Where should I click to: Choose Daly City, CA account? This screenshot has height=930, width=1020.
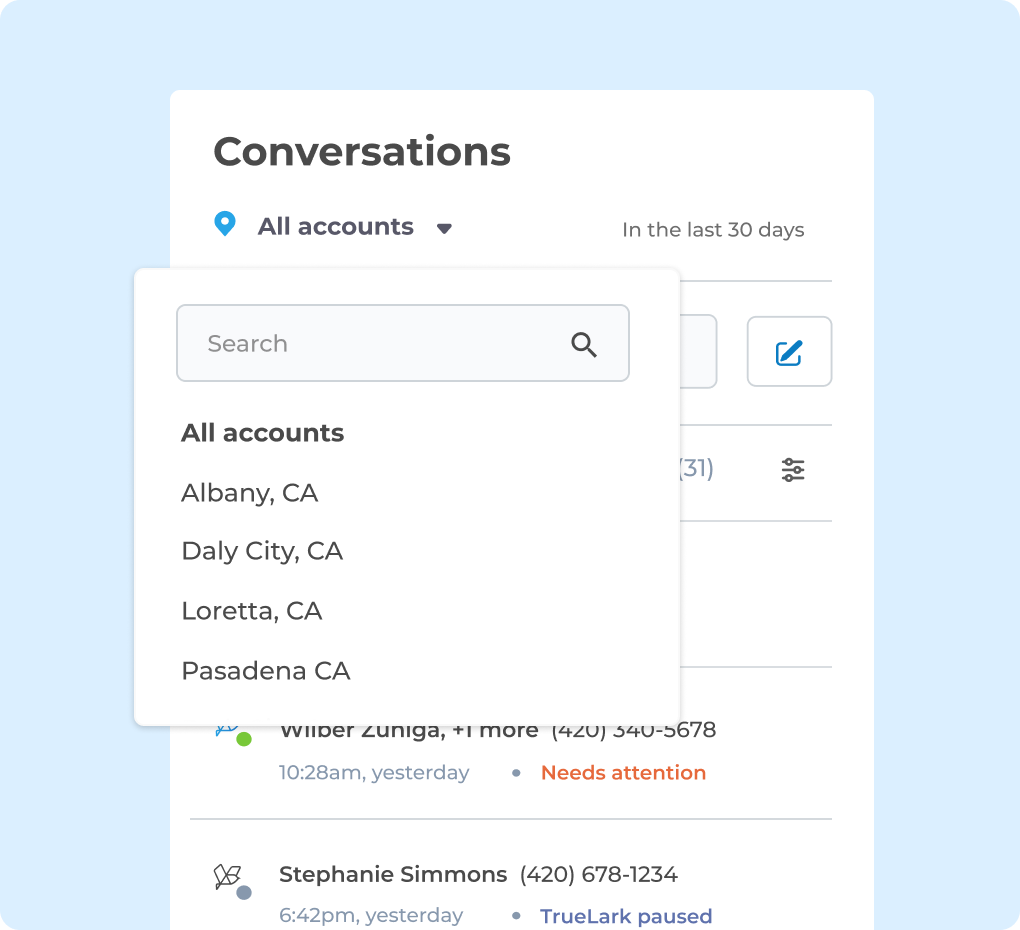pos(262,551)
